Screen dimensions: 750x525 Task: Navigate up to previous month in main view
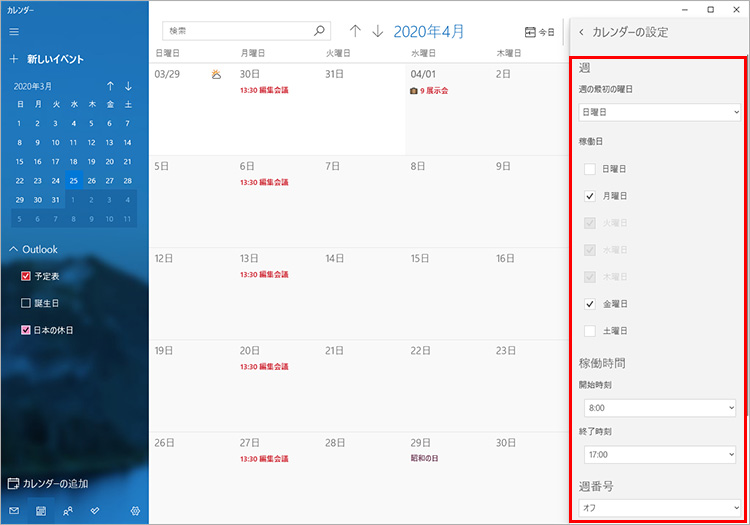pos(355,31)
